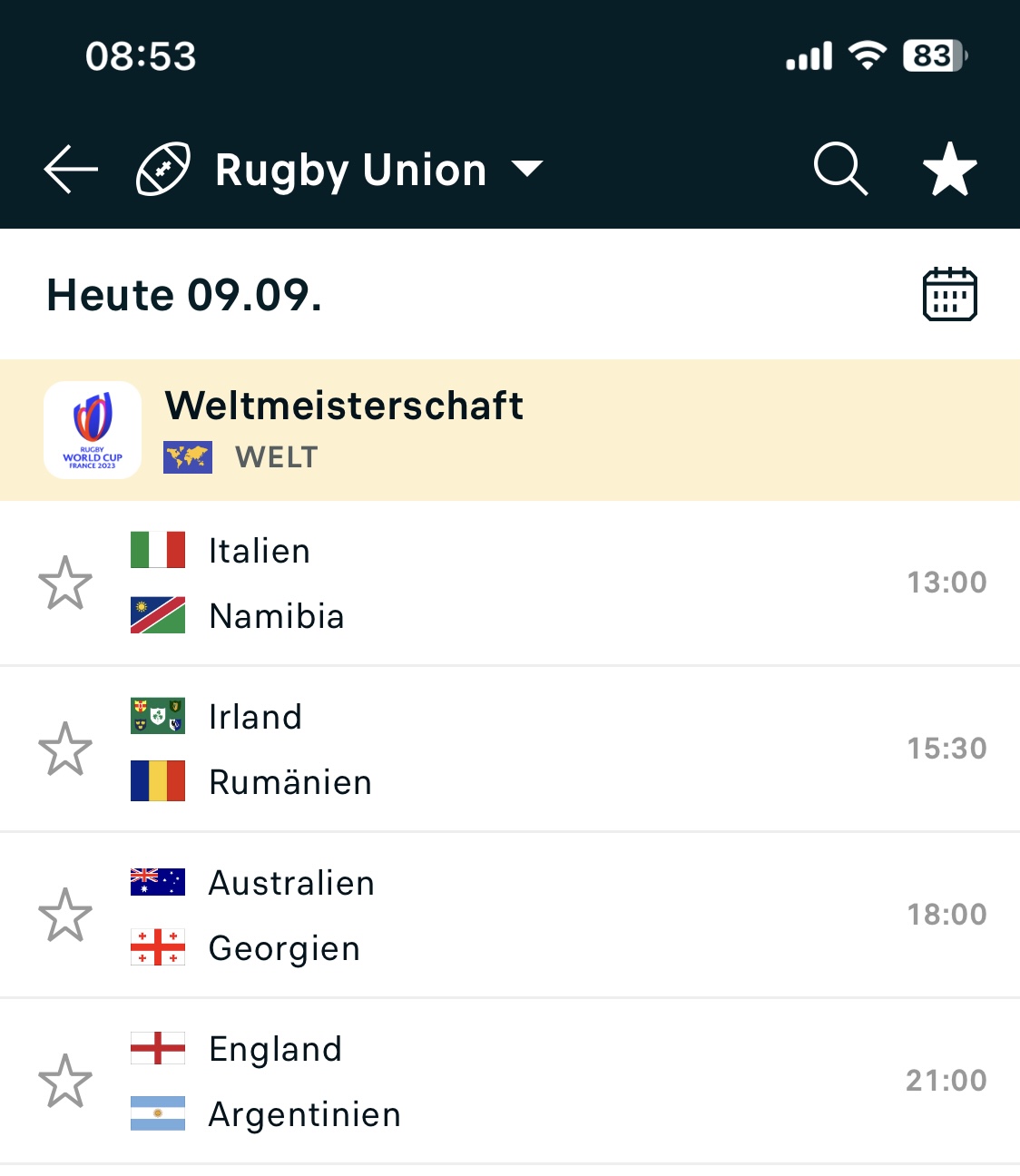Open the calendar date picker icon

point(949,294)
